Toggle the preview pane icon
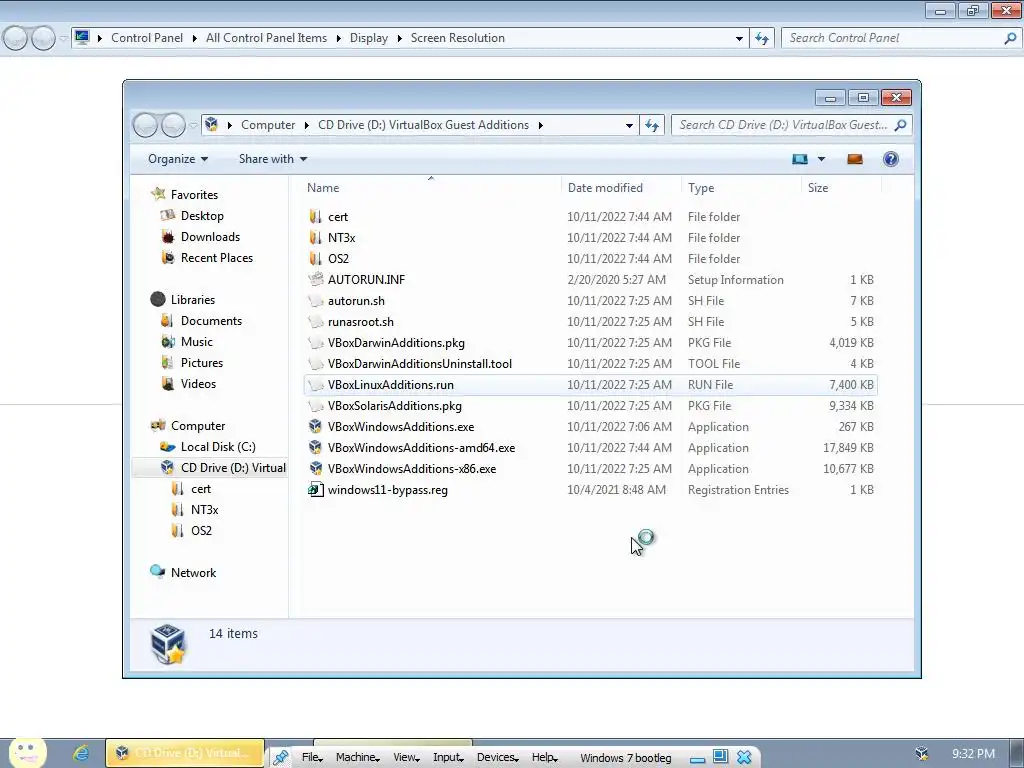Image resolution: width=1024 pixels, height=768 pixels. pyautogui.click(x=854, y=159)
